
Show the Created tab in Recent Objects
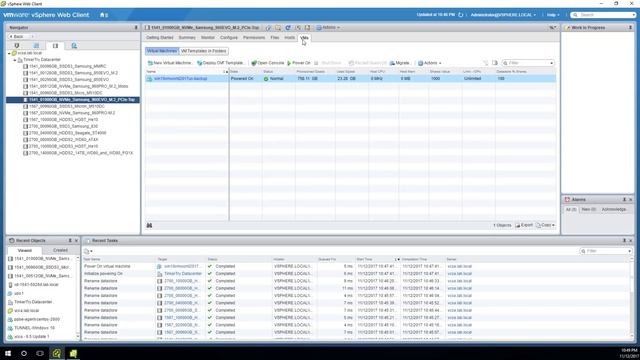pos(60,250)
